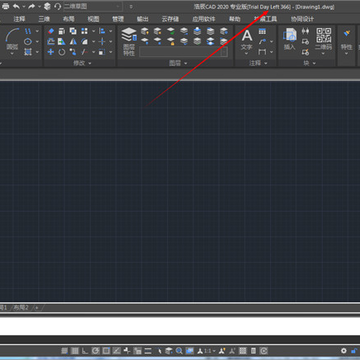The width and height of the screenshot is (360, 360).
Task: Open the 帮助 ribbon tab
Action: pos(234,19)
